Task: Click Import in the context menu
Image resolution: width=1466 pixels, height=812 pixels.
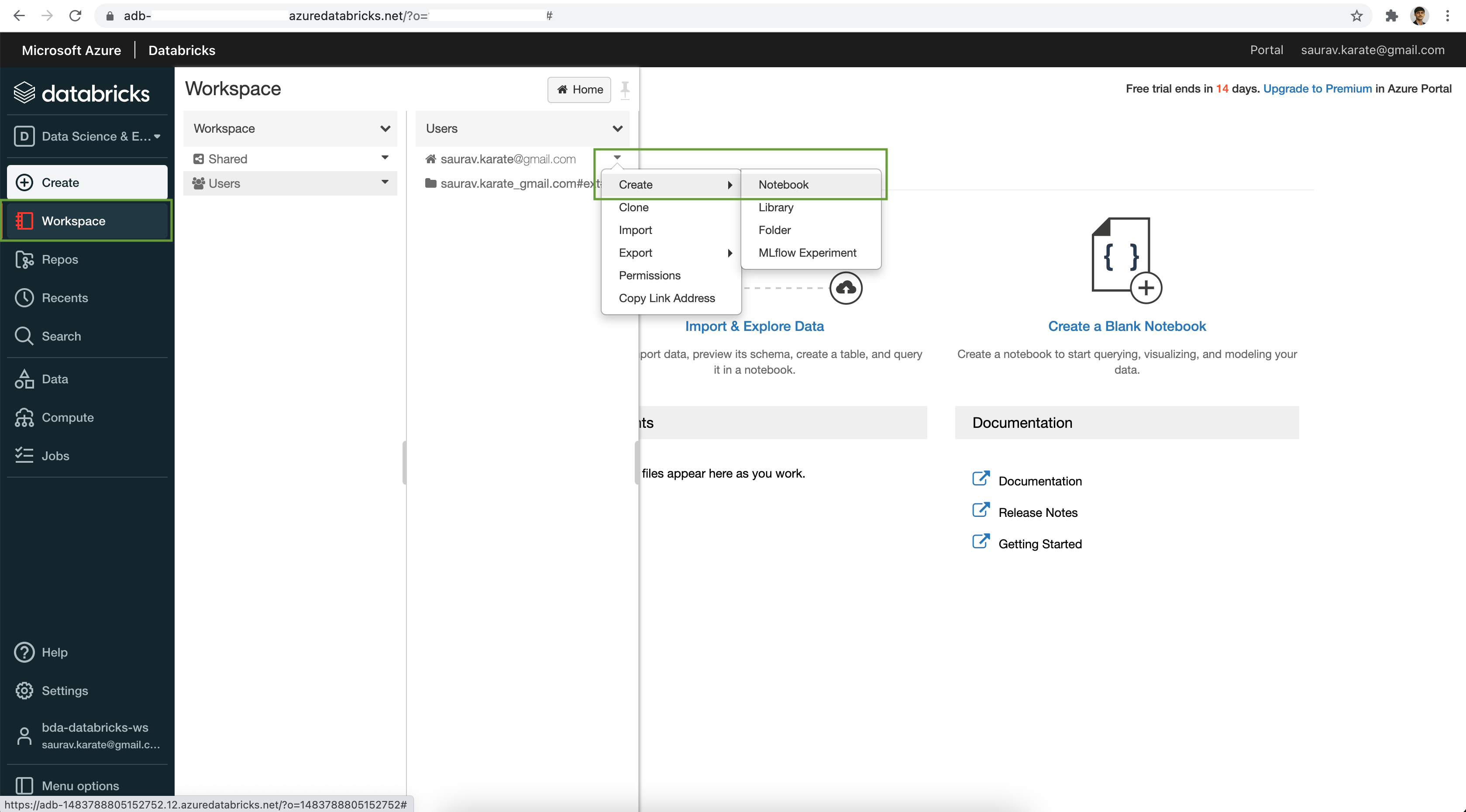Action: point(636,230)
